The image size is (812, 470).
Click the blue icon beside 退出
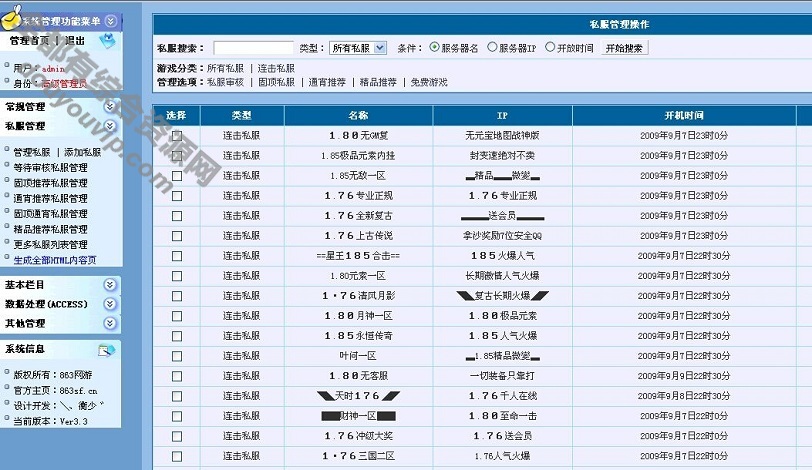click(x=108, y=40)
